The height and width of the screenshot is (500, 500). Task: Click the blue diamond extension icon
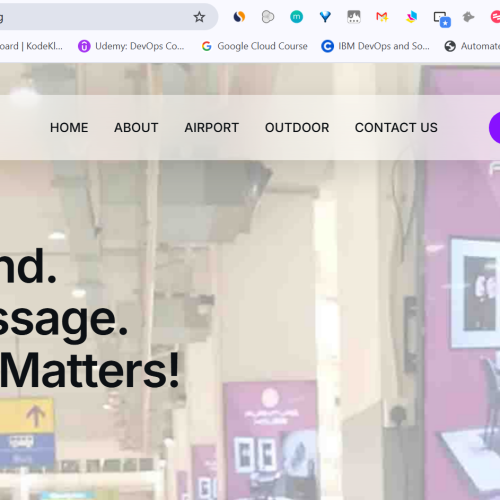[325, 17]
